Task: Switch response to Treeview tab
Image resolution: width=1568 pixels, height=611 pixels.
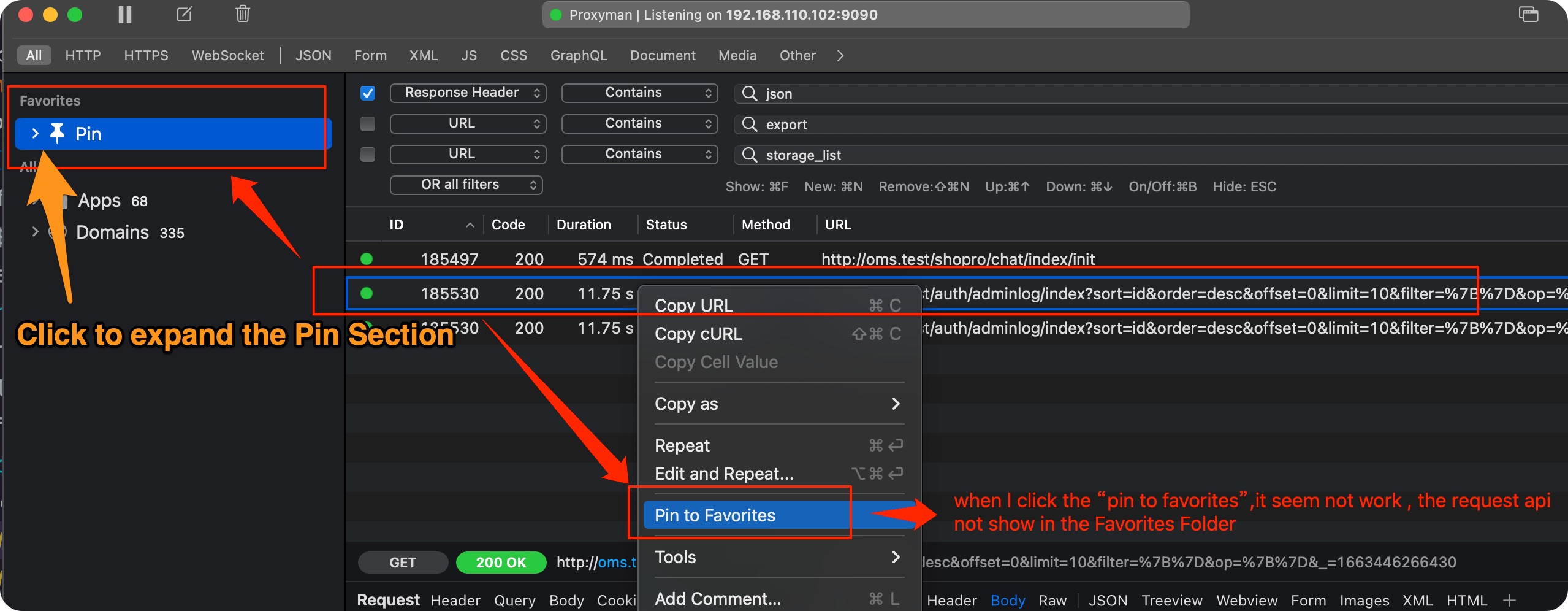Action: pos(1171,600)
